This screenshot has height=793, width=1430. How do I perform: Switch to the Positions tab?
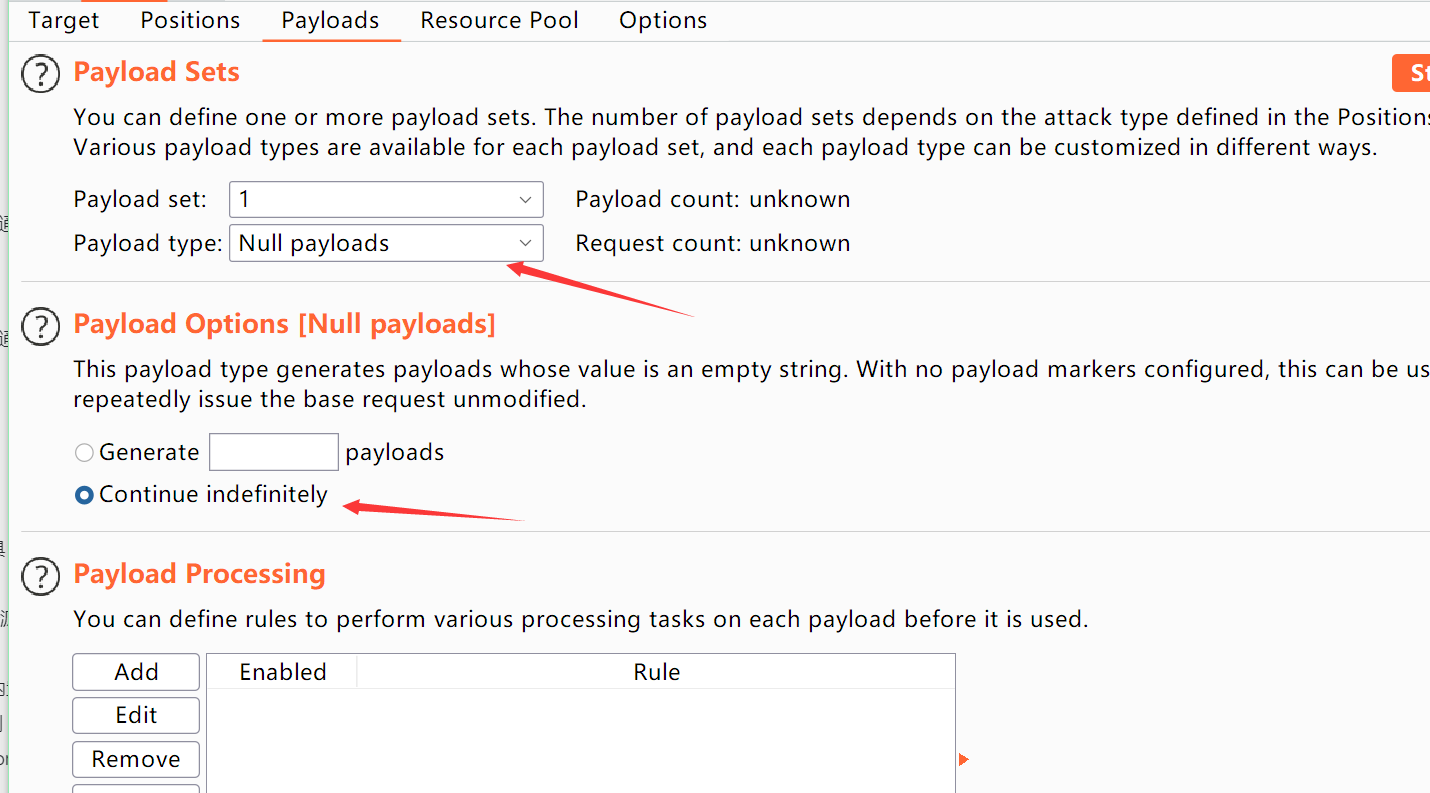click(190, 21)
